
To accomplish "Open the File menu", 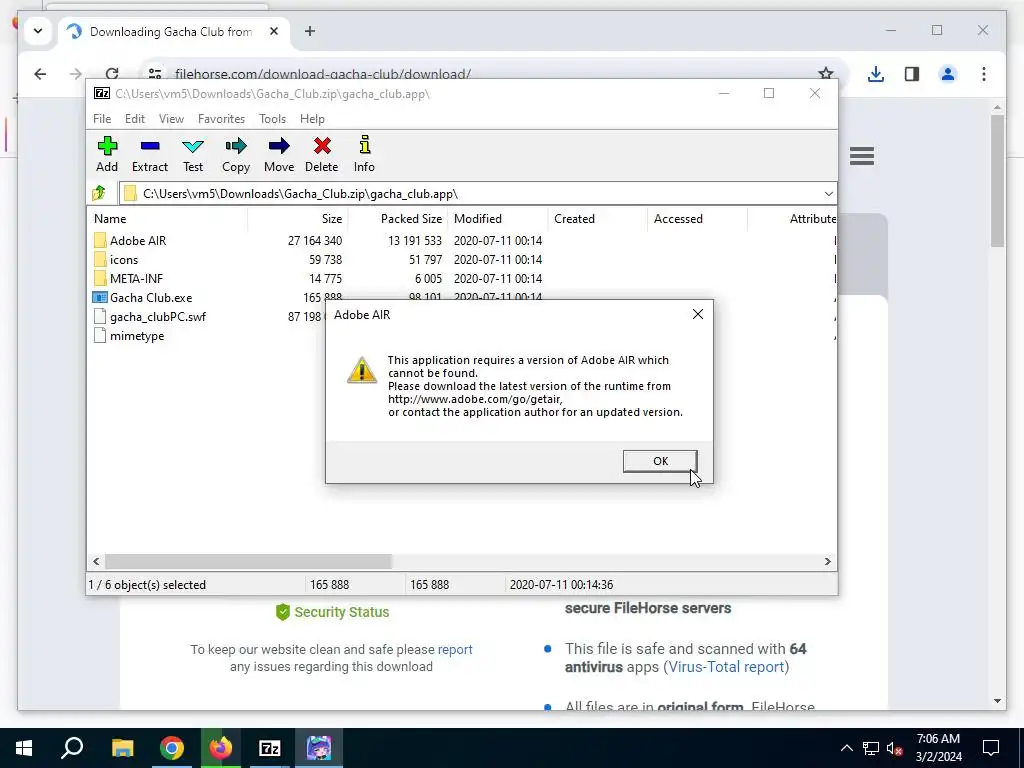I will coord(102,119).
